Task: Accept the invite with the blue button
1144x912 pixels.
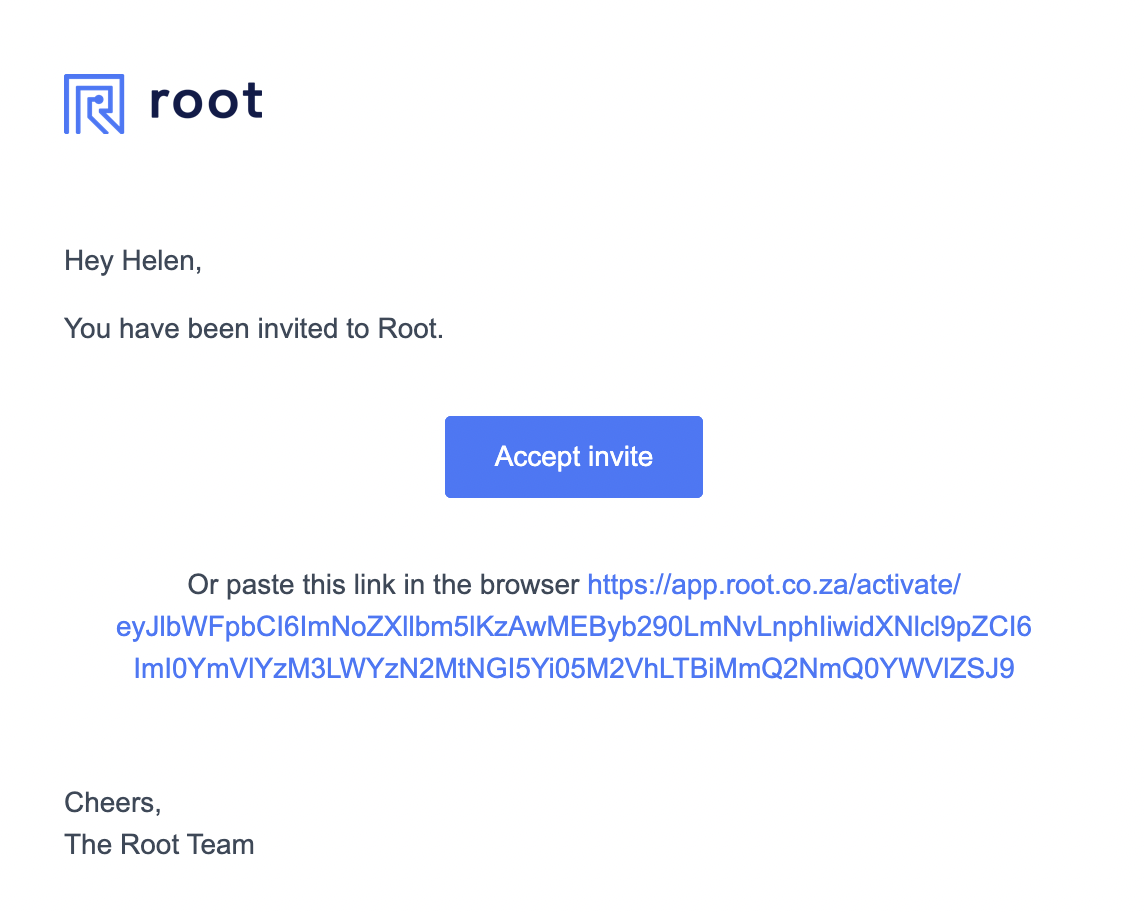Action: click(x=573, y=457)
